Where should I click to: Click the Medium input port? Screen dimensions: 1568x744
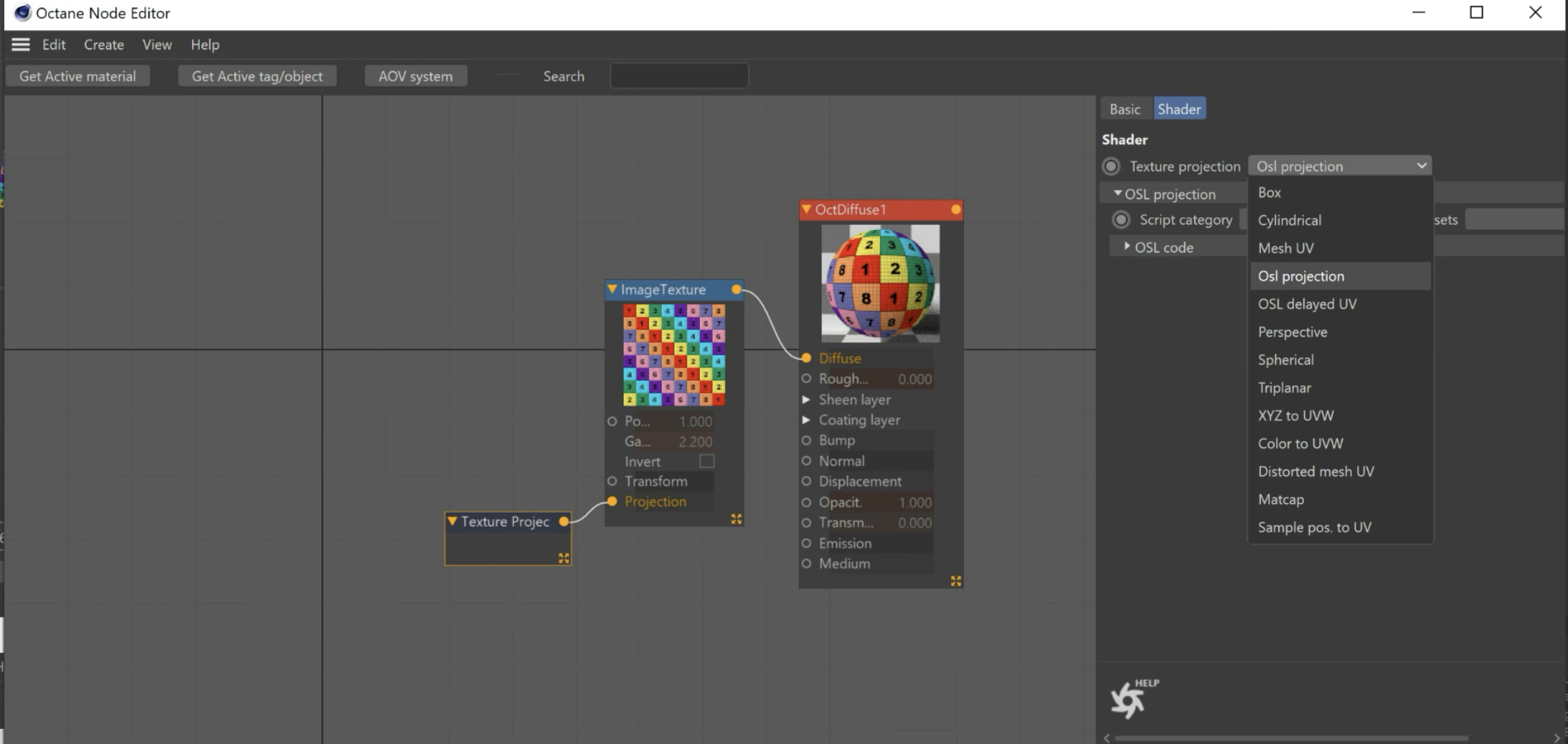point(806,564)
